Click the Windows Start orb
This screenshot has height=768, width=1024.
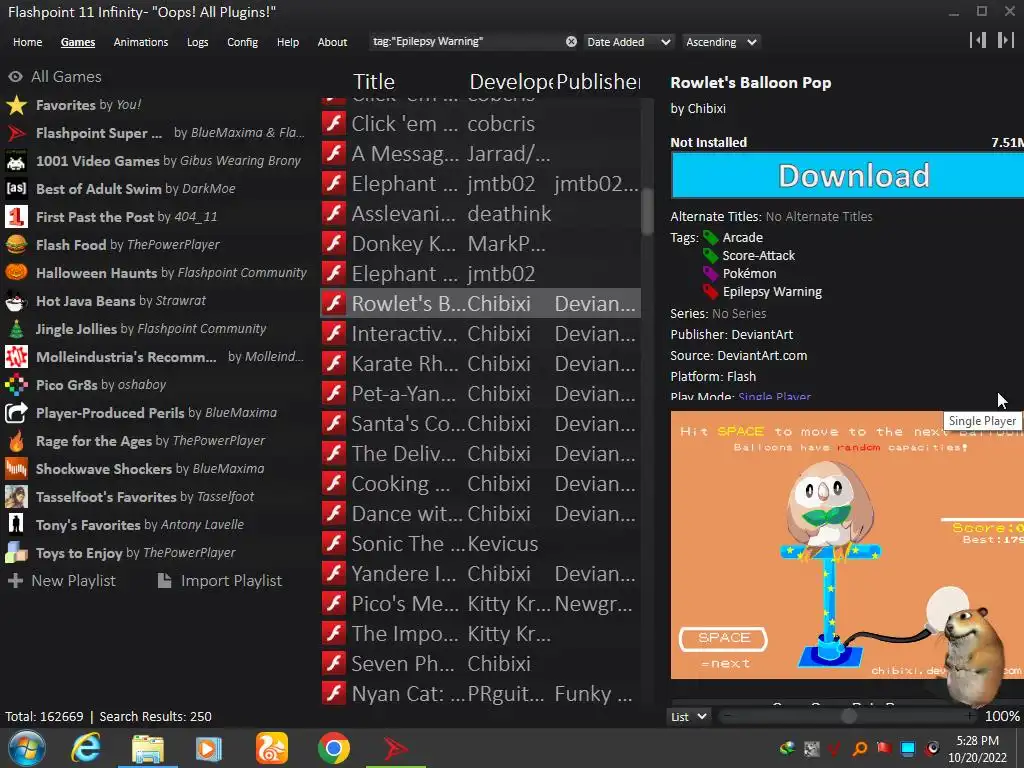(27, 748)
